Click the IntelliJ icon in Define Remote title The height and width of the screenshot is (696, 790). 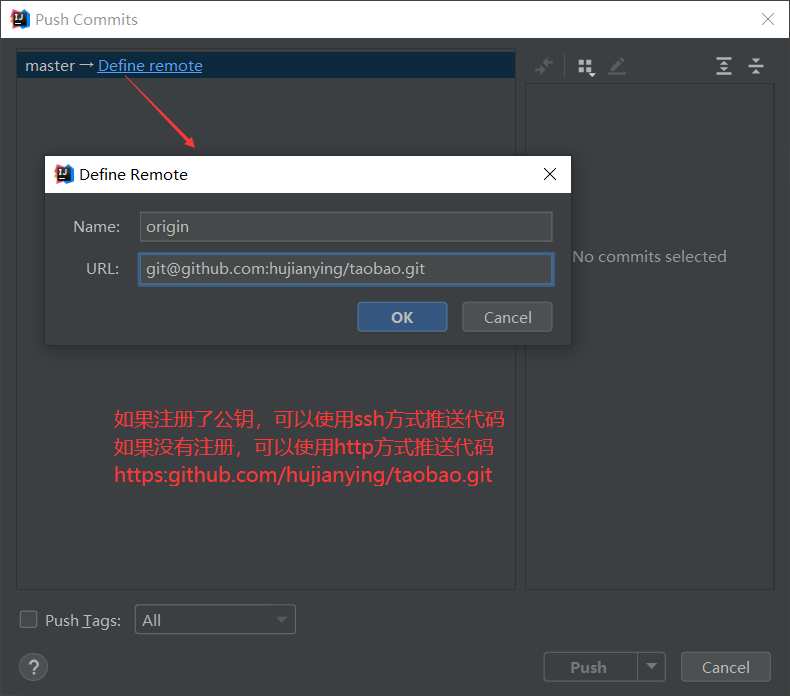coord(64,174)
